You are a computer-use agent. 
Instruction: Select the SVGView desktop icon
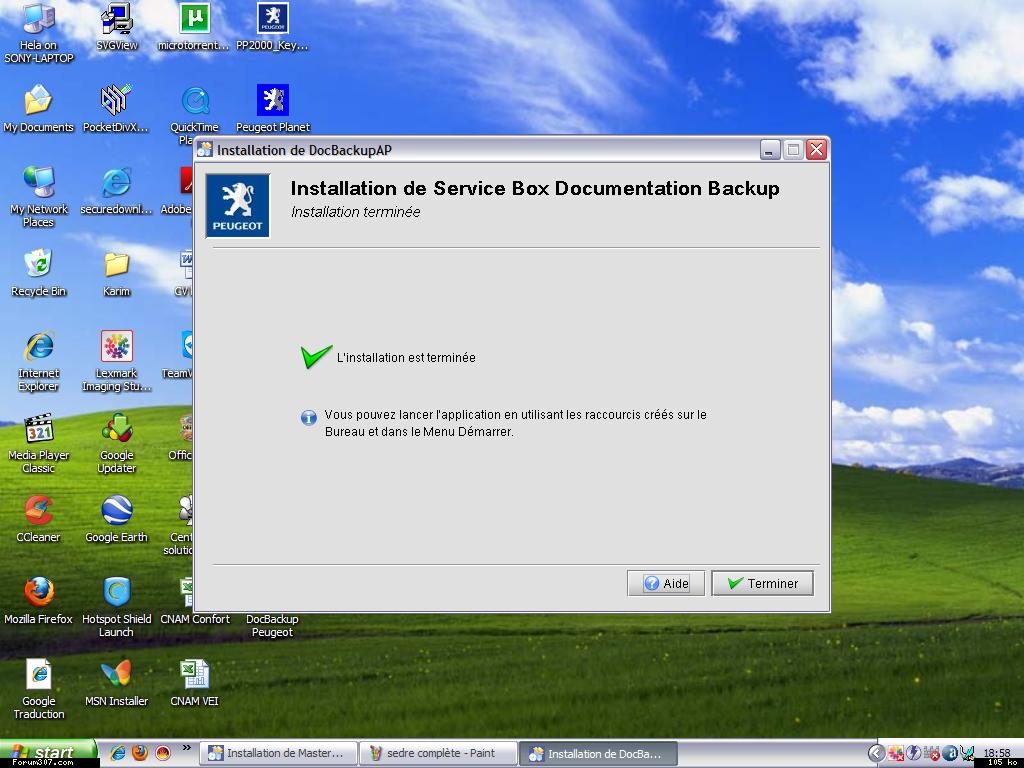(x=117, y=27)
